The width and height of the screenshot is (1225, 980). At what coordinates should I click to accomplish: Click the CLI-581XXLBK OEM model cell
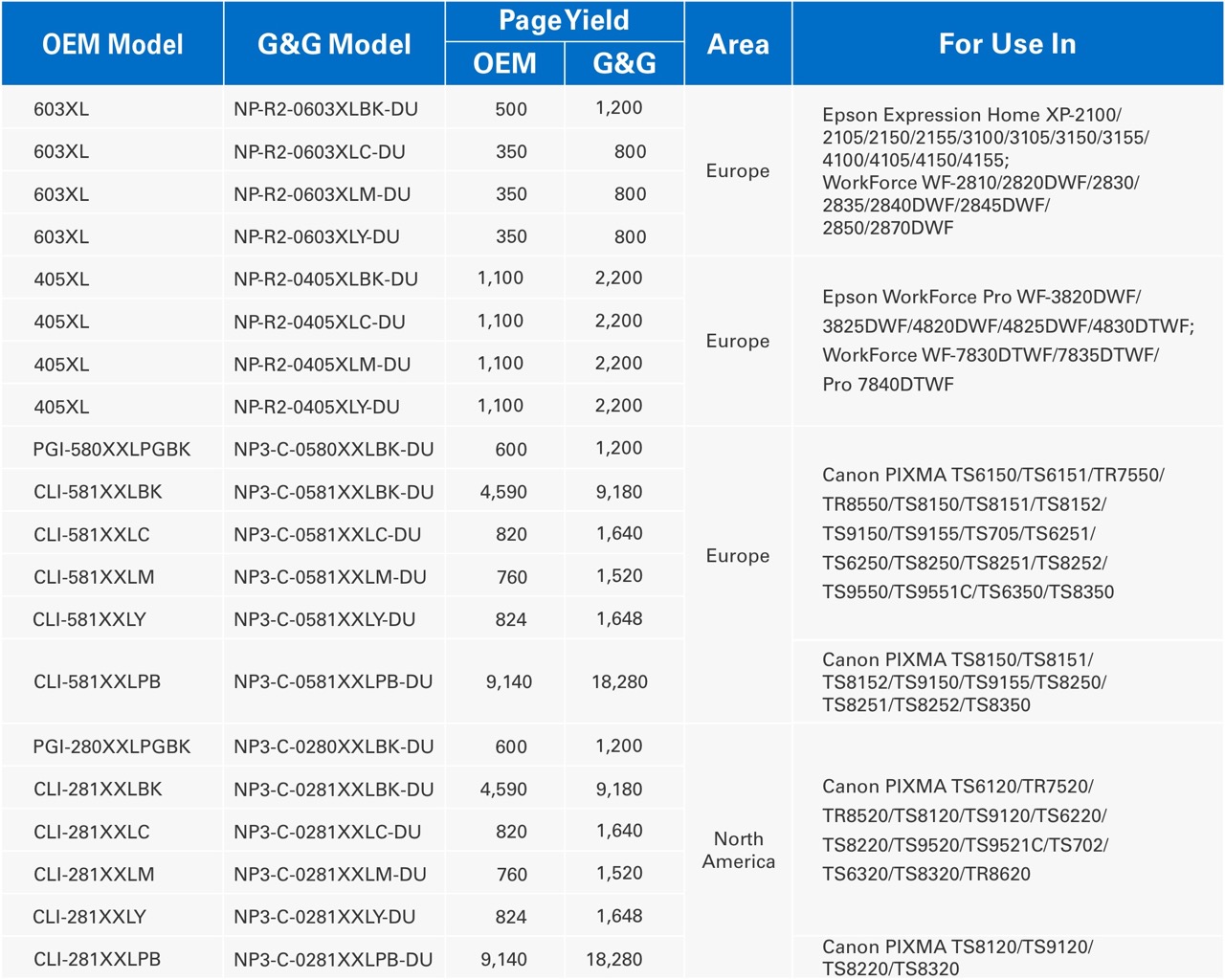[98, 492]
